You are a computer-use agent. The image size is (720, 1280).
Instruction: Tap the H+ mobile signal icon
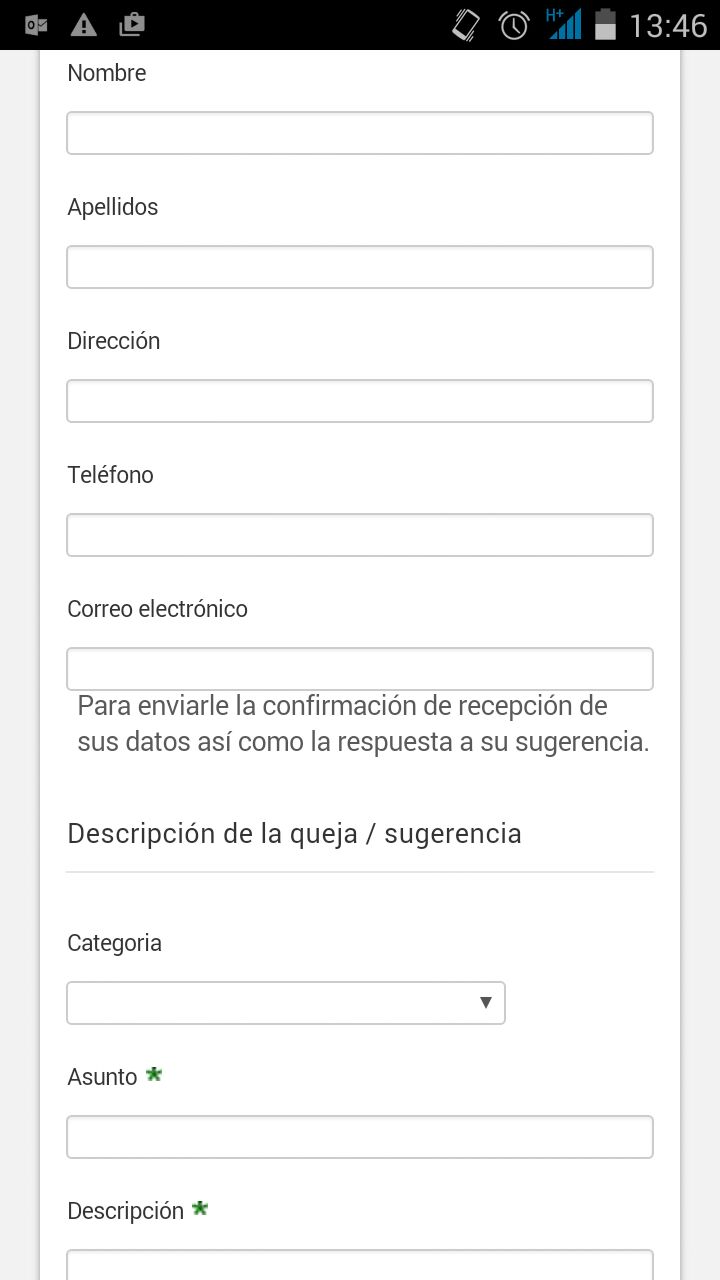pos(563,24)
